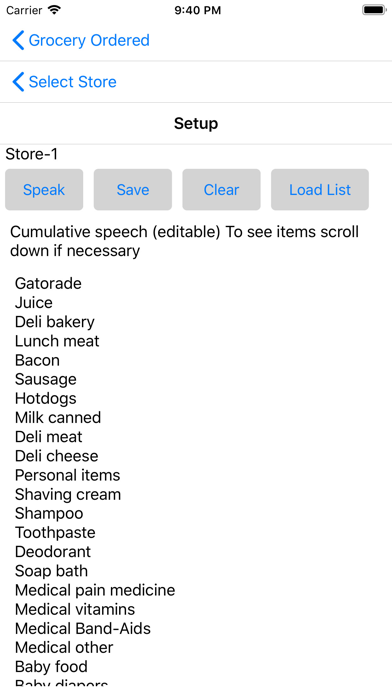Tap the Setup title bar
Screen dimensions: 392x696
click(x=196, y=123)
